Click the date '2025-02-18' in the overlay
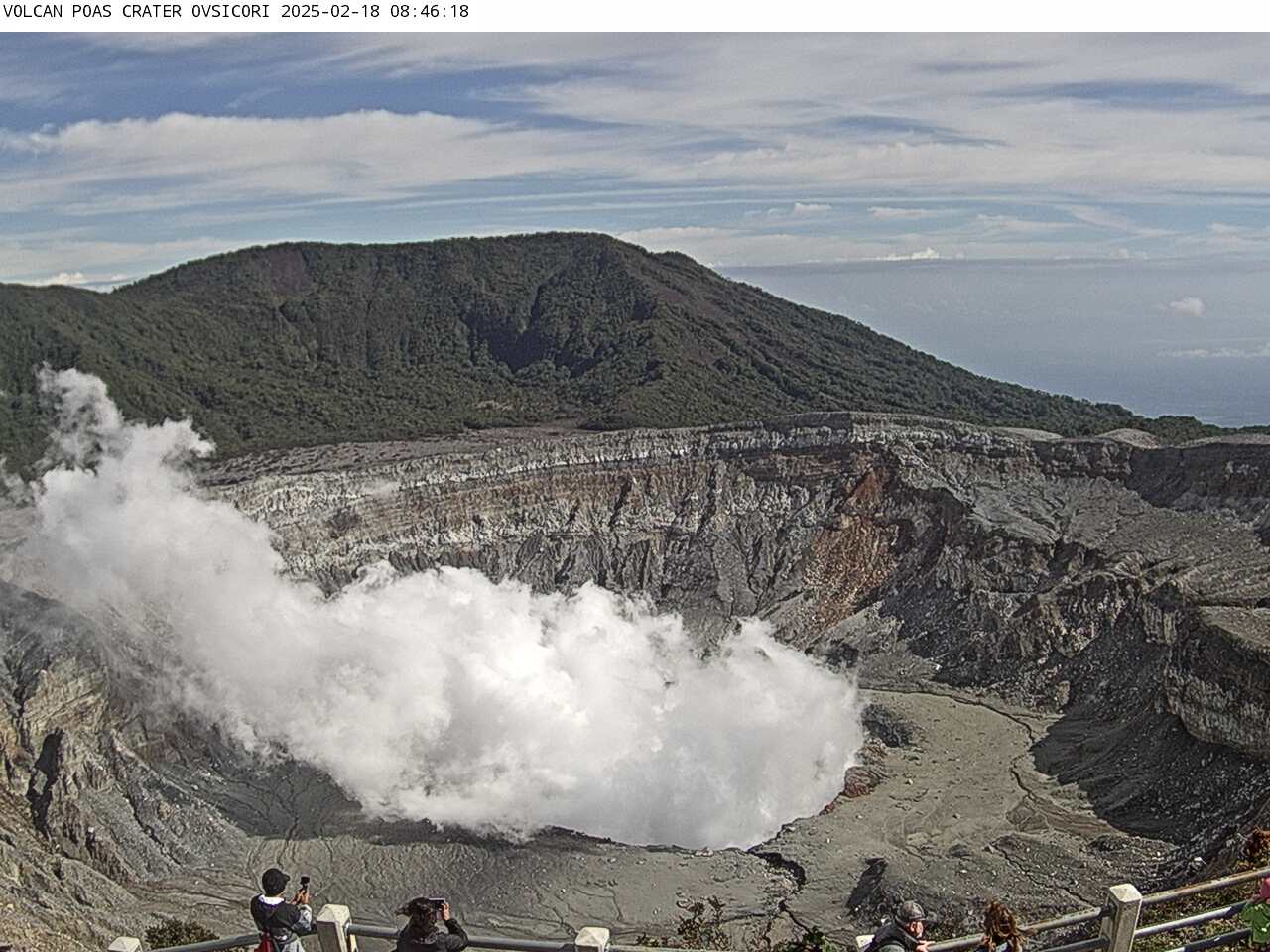The height and width of the screenshot is (952, 1270). pyautogui.click(x=332, y=12)
